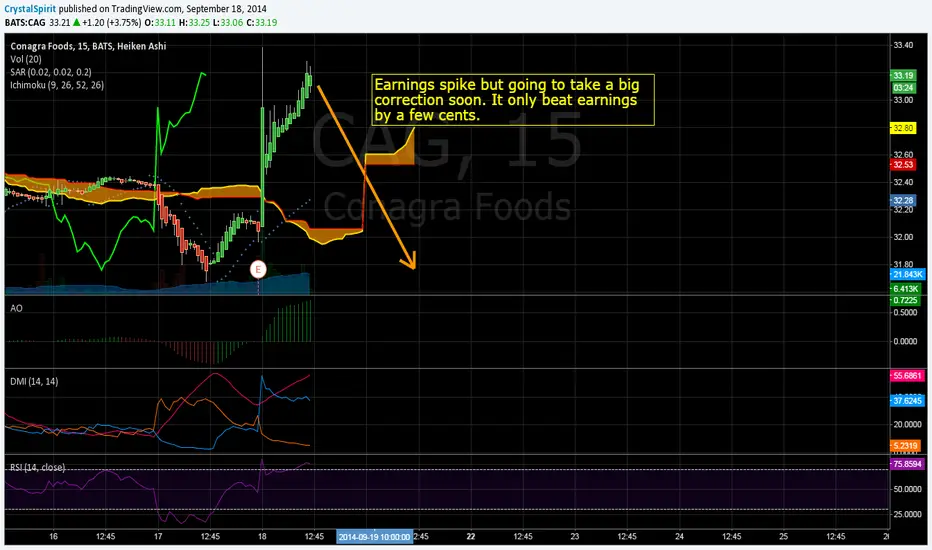
Task: Click the purple 75.8594 RSI value label
Action: [x=907, y=464]
